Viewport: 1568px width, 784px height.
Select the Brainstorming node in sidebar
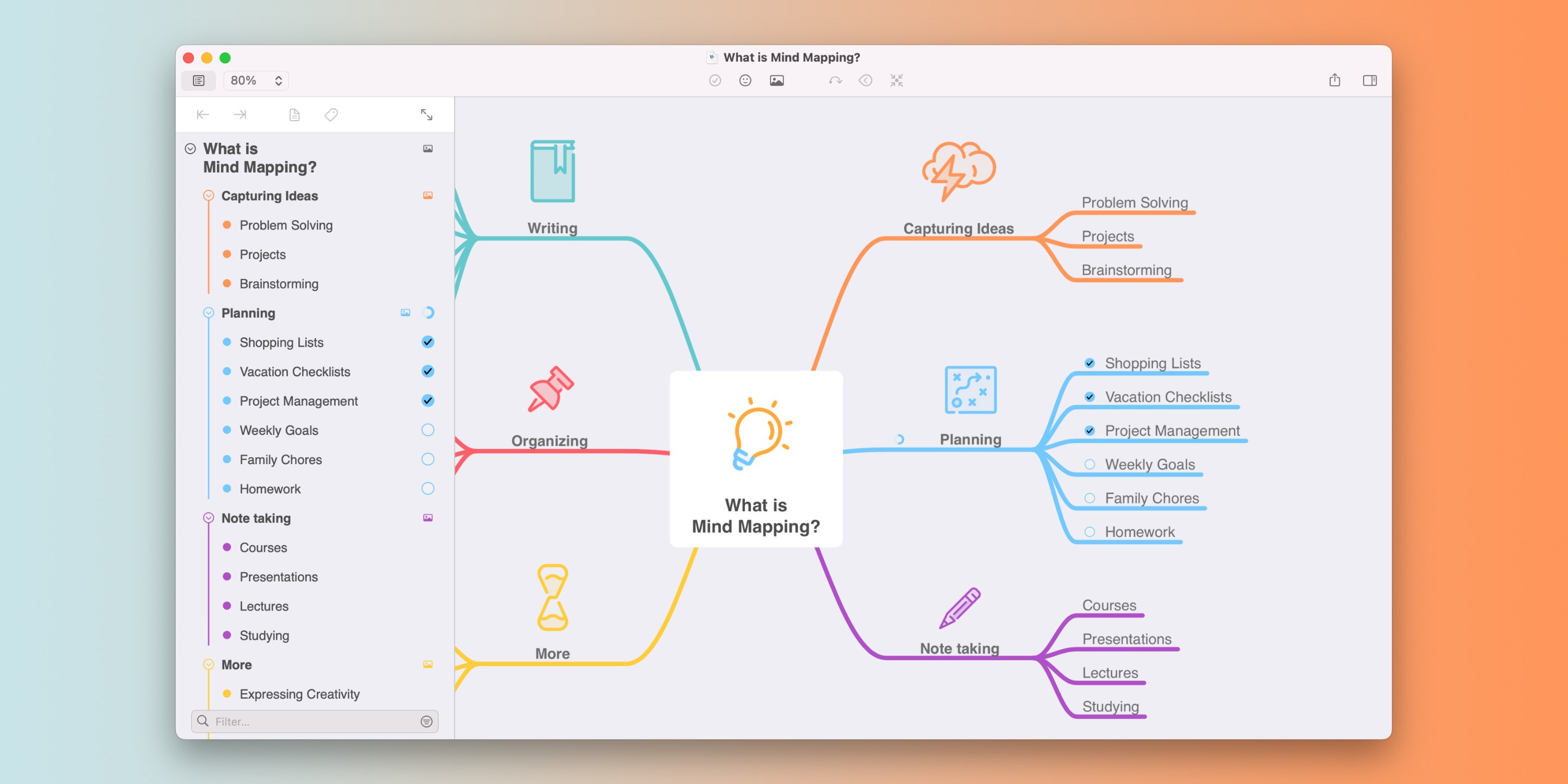coord(280,283)
